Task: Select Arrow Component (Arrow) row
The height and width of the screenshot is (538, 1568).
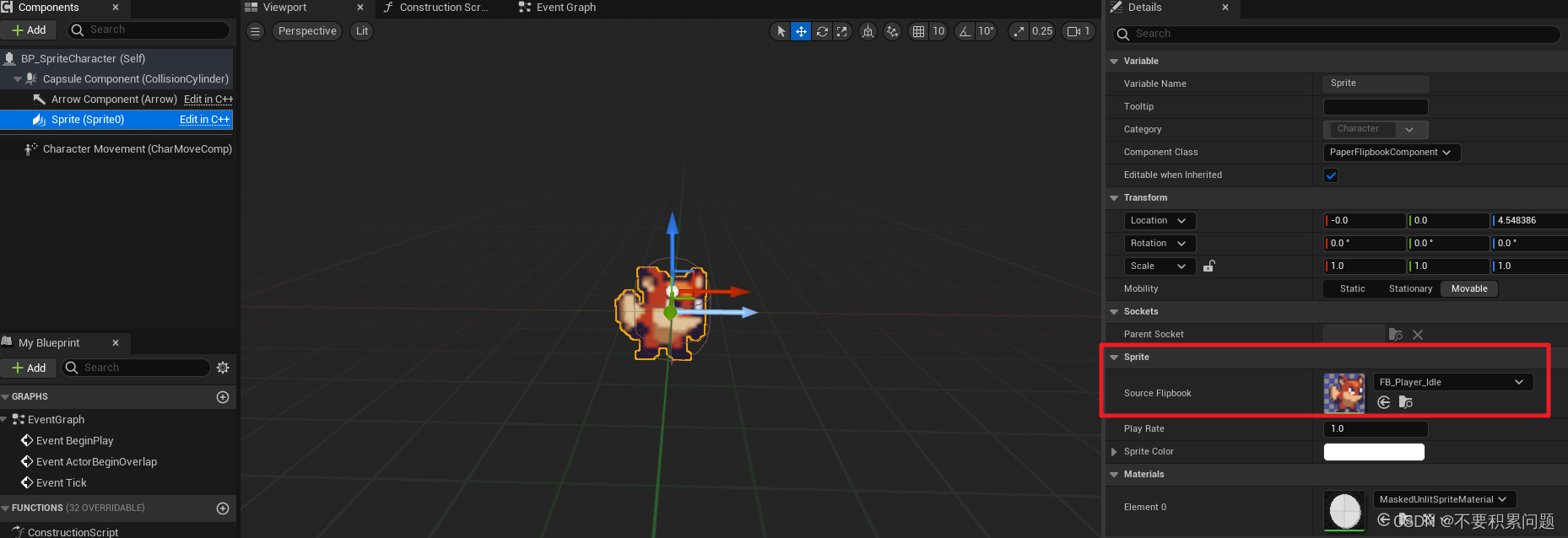Action: point(114,100)
